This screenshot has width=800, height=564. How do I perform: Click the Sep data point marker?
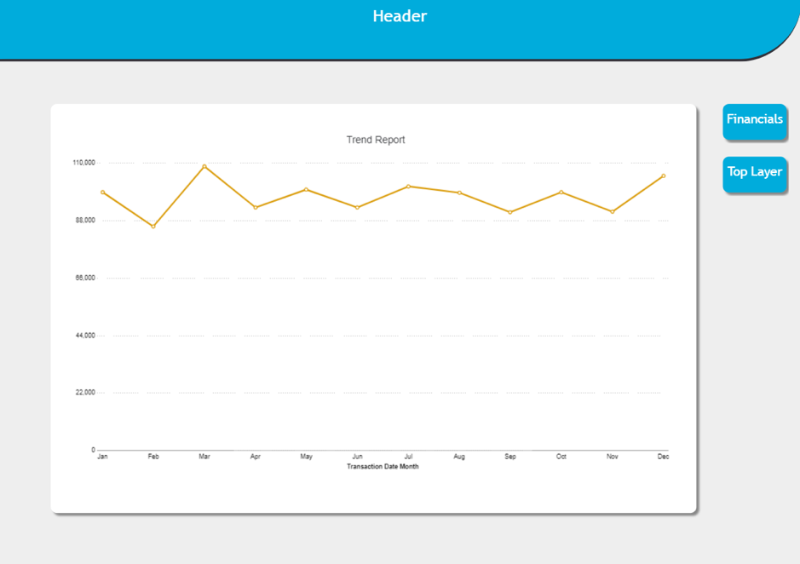[x=510, y=212]
